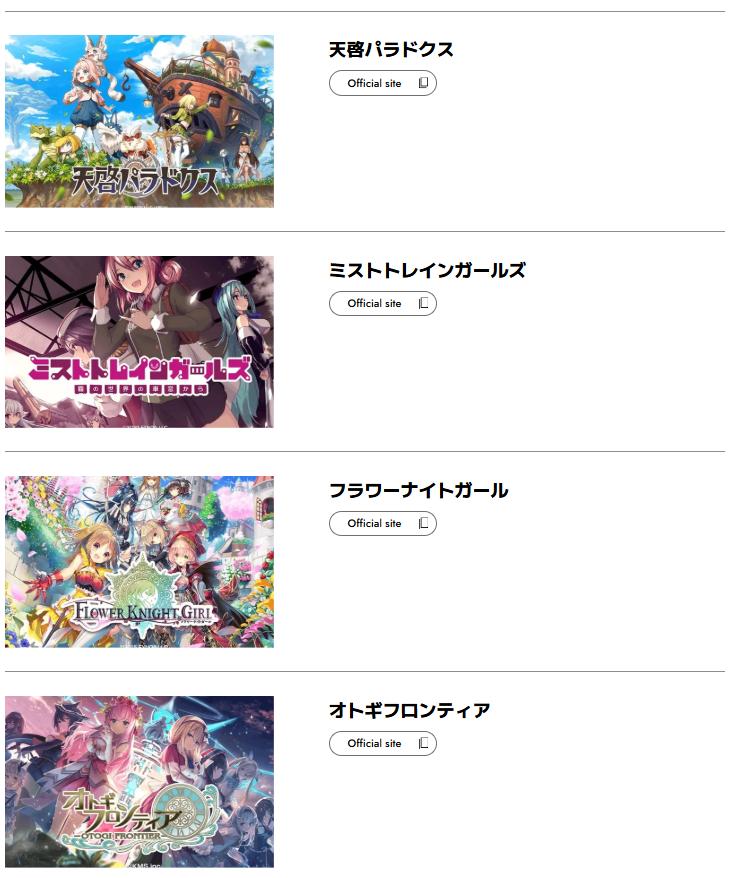Viewport: 734px width, 878px height.
Task: Open the ミストトレインガールズ banner artwork
Action: (x=139, y=342)
